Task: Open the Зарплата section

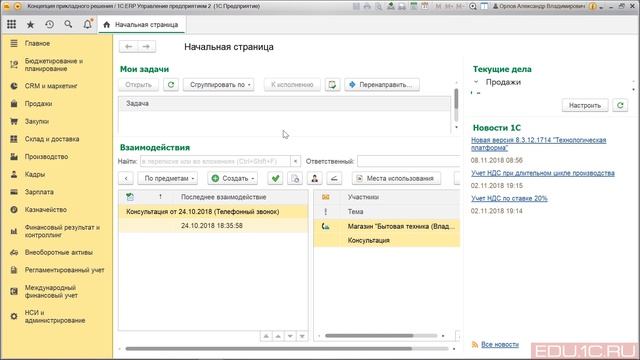Action: coord(39,192)
